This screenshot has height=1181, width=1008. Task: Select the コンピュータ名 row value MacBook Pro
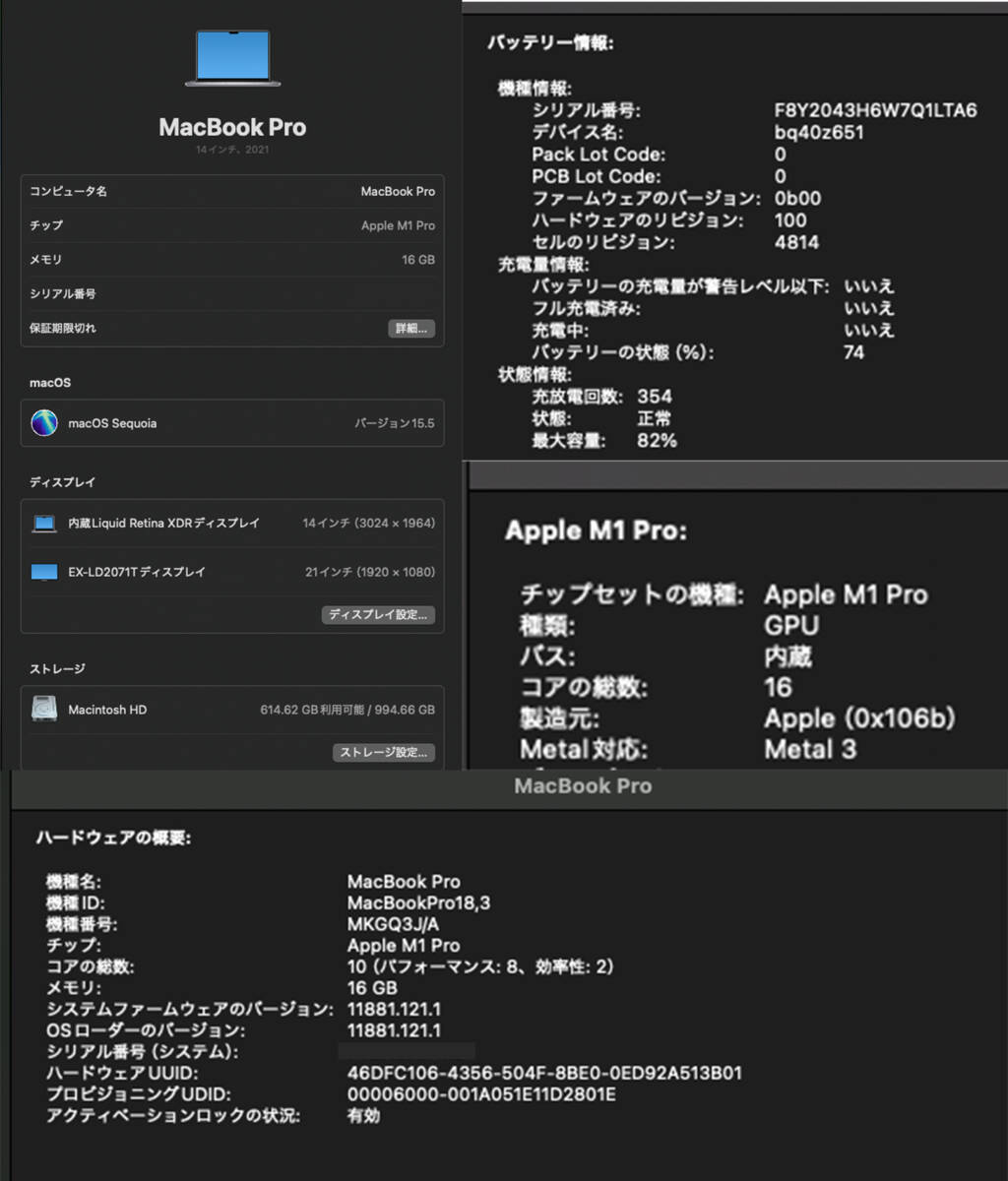tap(398, 192)
